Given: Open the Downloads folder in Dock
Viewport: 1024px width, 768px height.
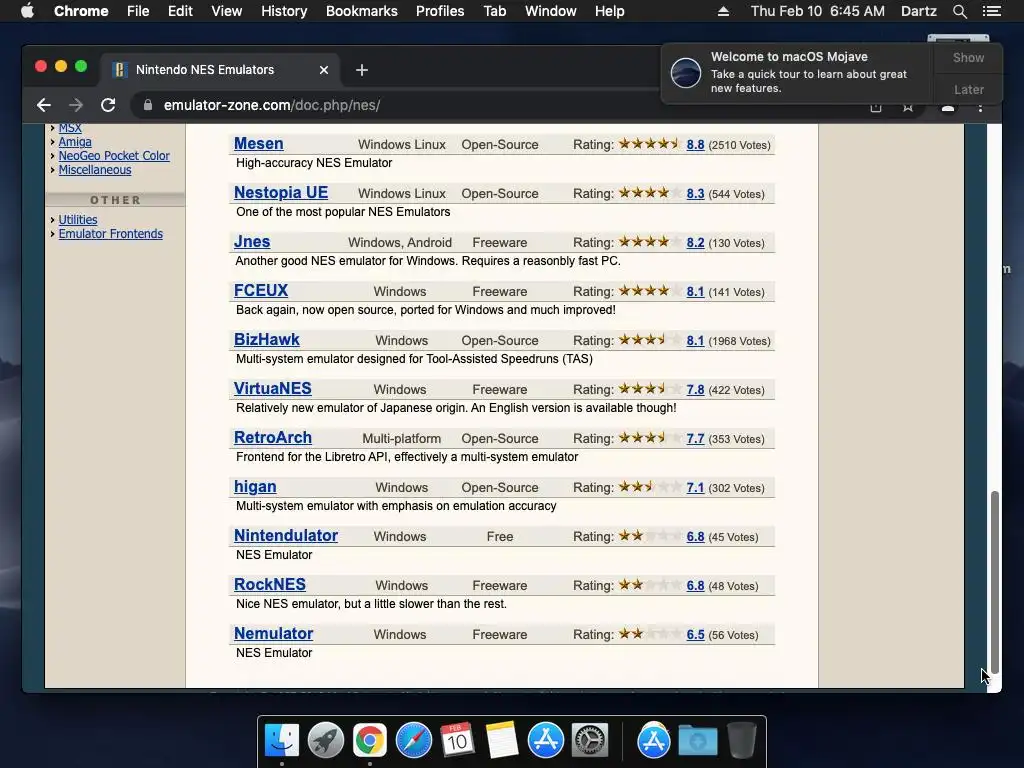Looking at the screenshot, I should (x=697, y=741).
